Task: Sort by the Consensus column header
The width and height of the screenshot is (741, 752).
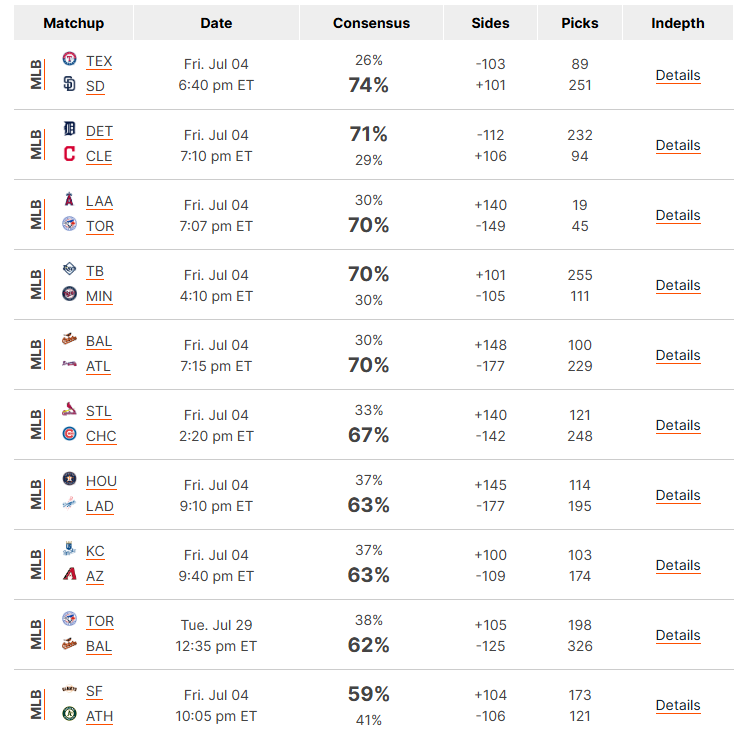Action: pyautogui.click(x=371, y=23)
